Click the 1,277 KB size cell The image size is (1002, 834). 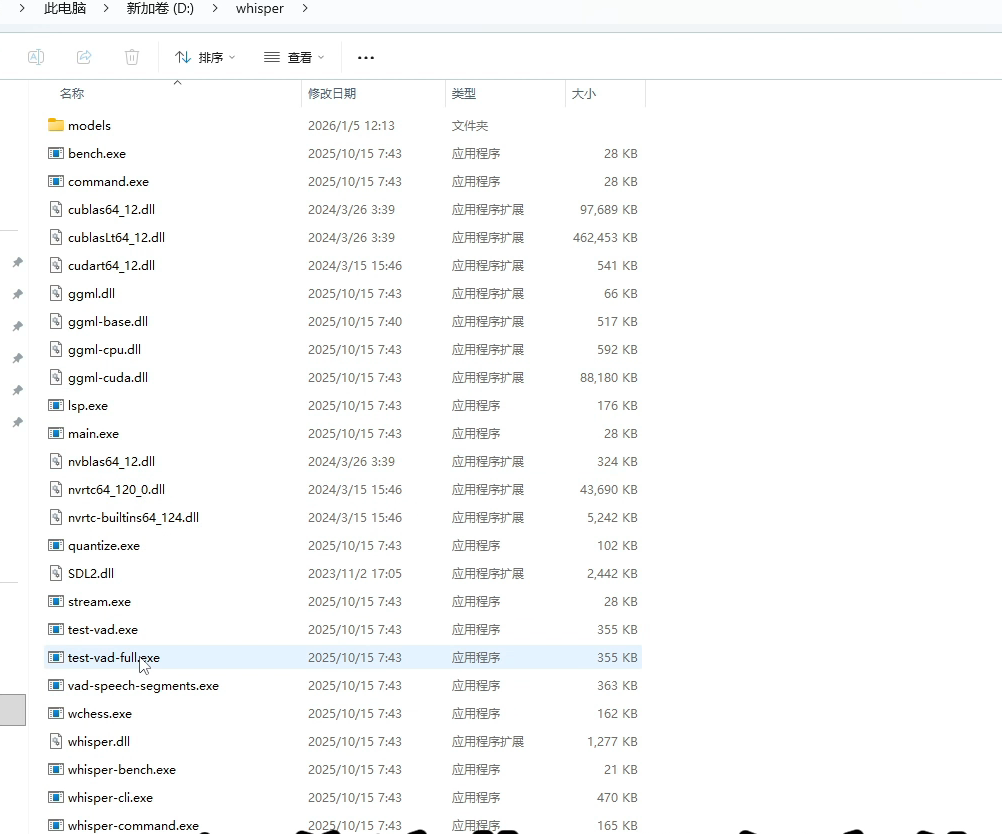click(612, 742)
